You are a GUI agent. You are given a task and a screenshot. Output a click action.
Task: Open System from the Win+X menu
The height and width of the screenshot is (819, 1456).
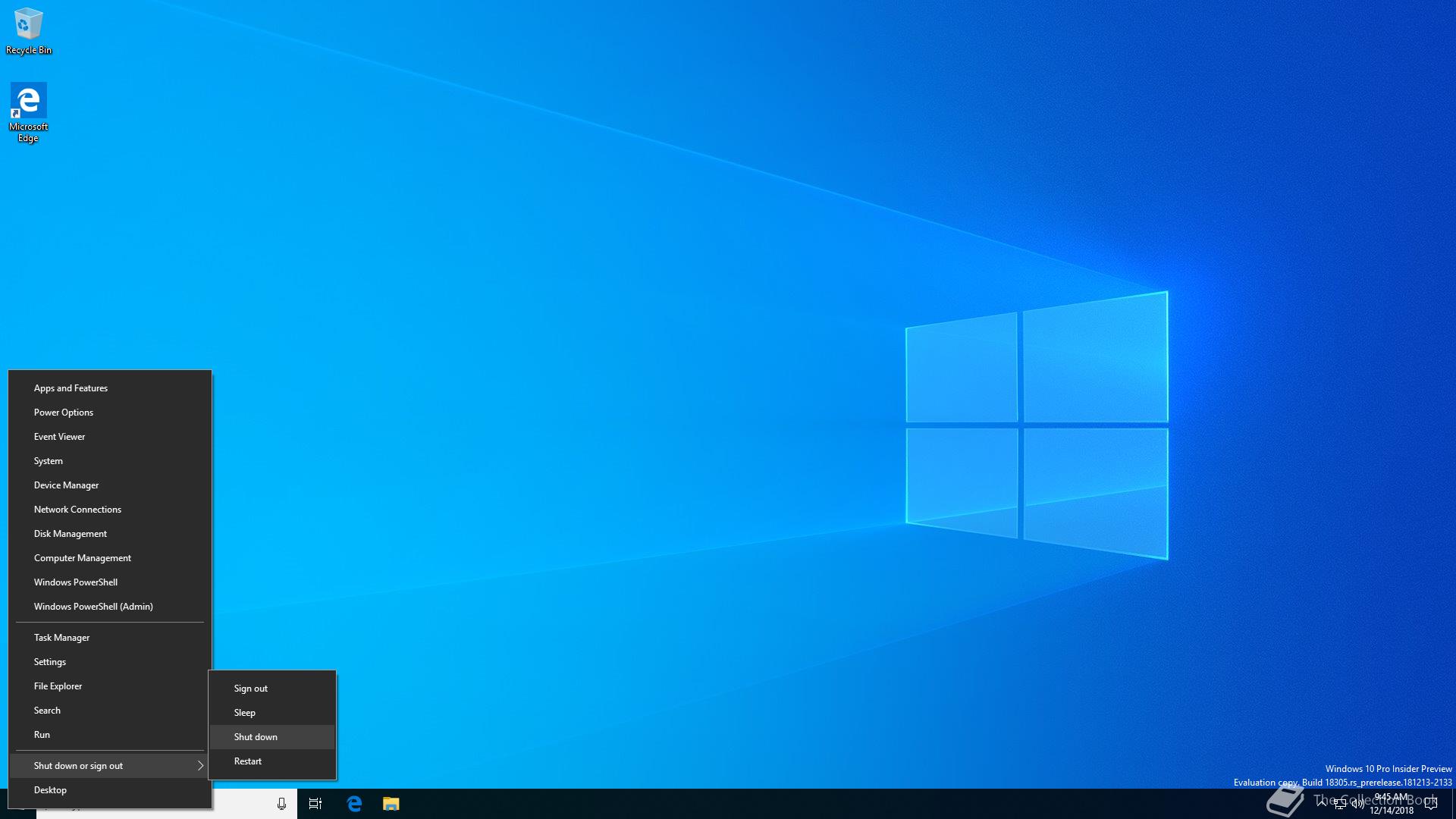point(110,461)
